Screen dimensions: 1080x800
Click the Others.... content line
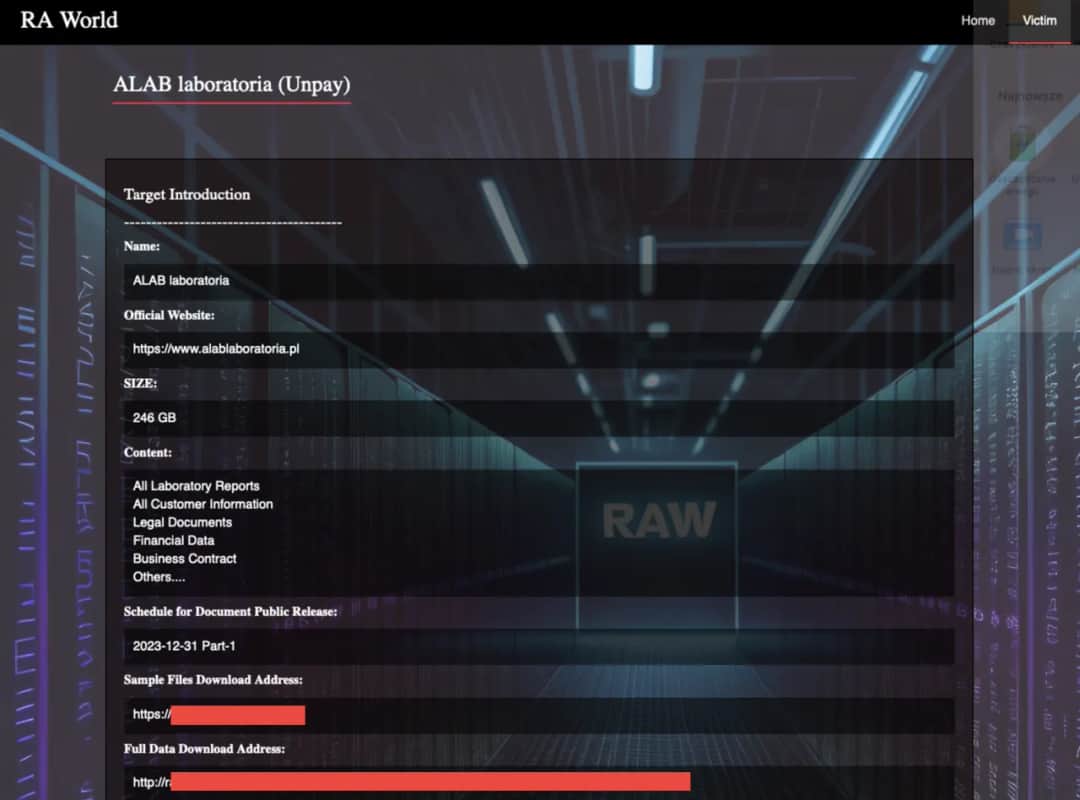[x=159, y=576]
